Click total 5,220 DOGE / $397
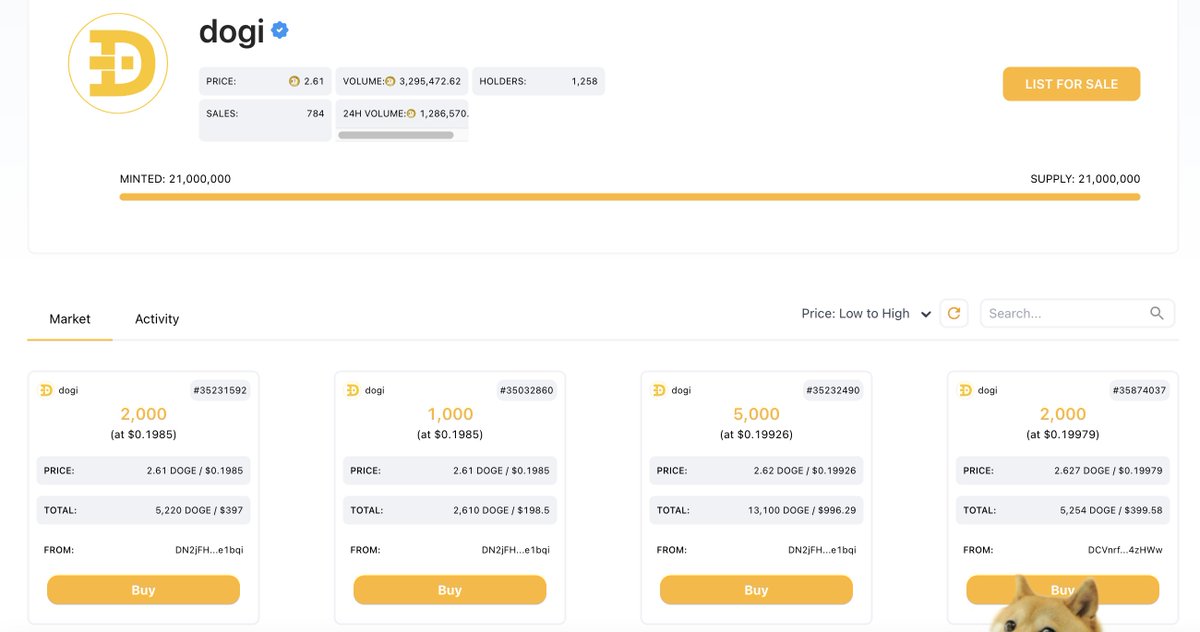 click(x=199, y=510)
